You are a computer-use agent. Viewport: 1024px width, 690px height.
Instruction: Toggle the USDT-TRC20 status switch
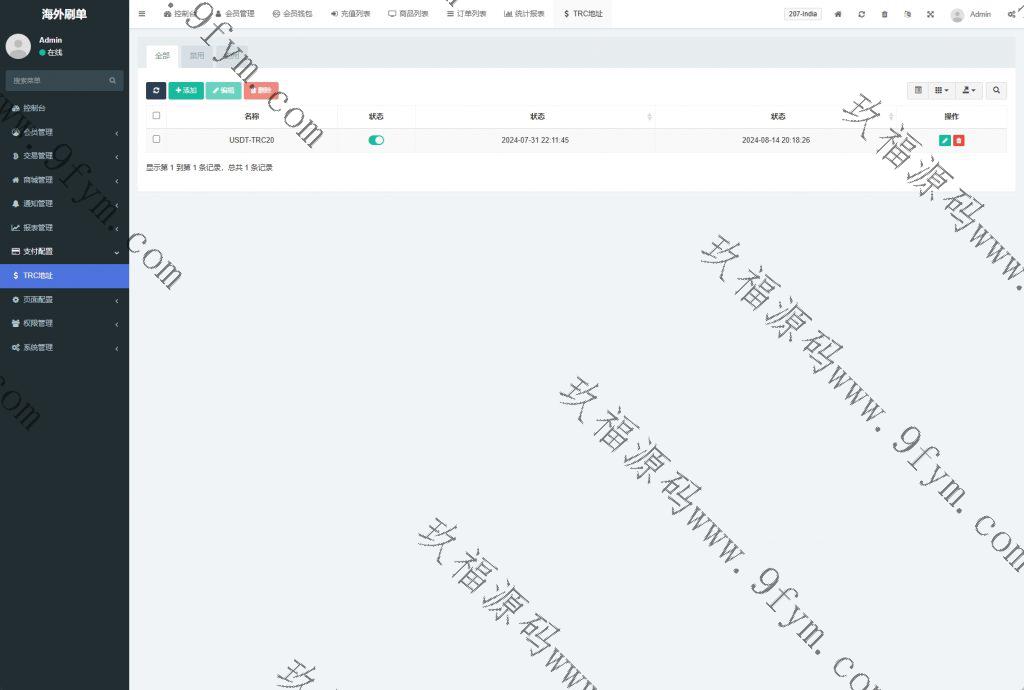(x=376, y=140)
